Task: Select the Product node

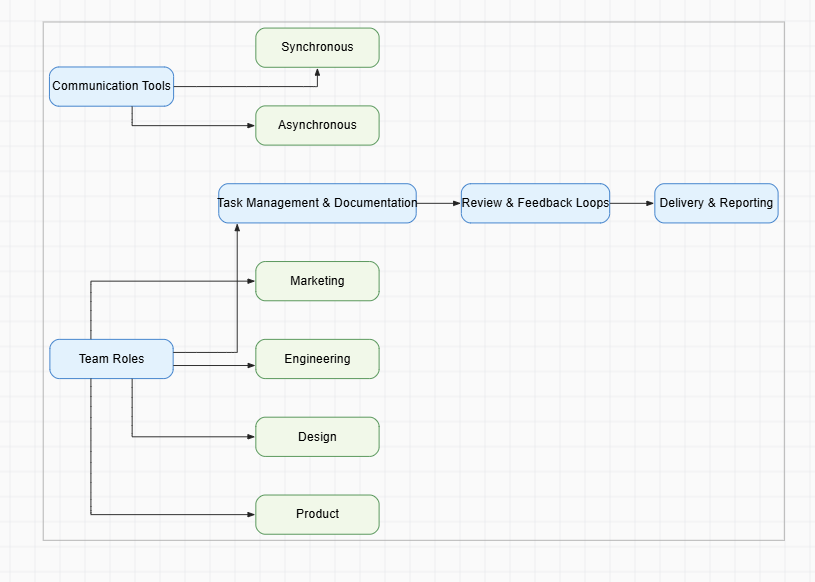Action: [317, 514]
